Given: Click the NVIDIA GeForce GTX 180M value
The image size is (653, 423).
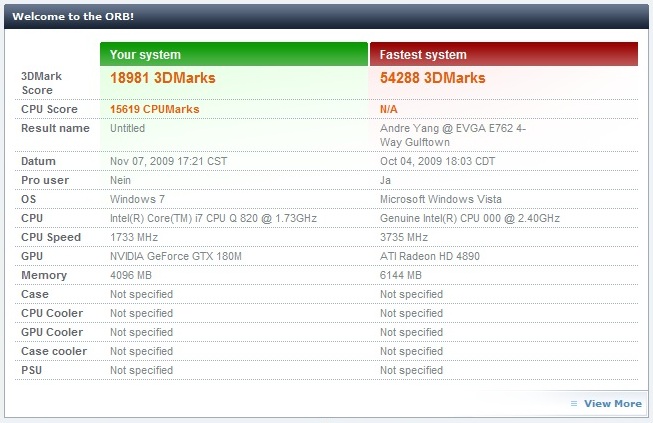Looking at the screenshot, I should point(176,256).
